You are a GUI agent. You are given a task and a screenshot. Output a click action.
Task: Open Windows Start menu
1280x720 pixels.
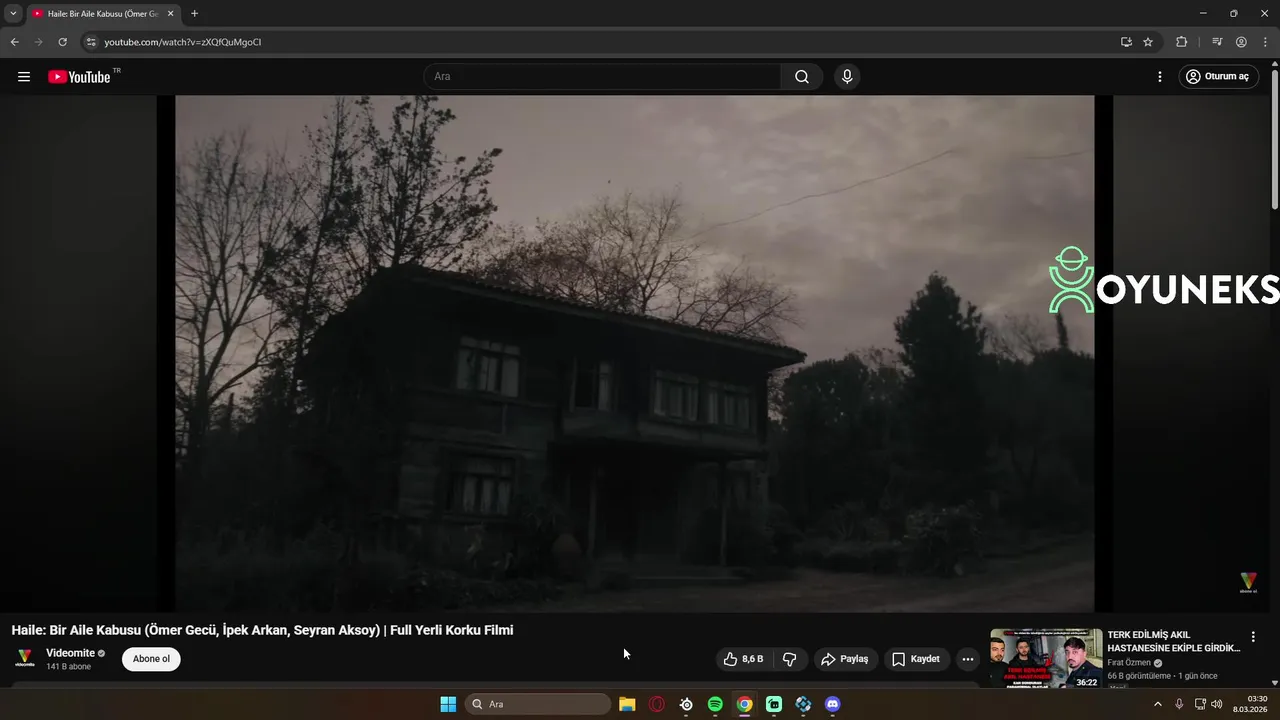tap(448, 704)
